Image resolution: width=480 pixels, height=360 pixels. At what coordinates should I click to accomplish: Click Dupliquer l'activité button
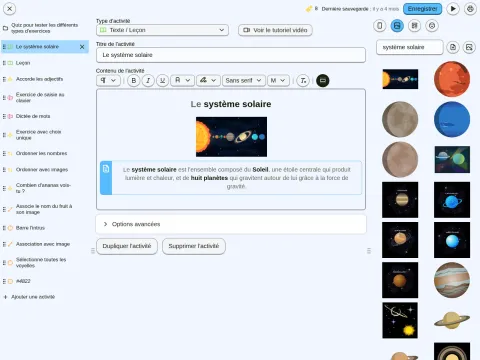(x=127, y=246)
